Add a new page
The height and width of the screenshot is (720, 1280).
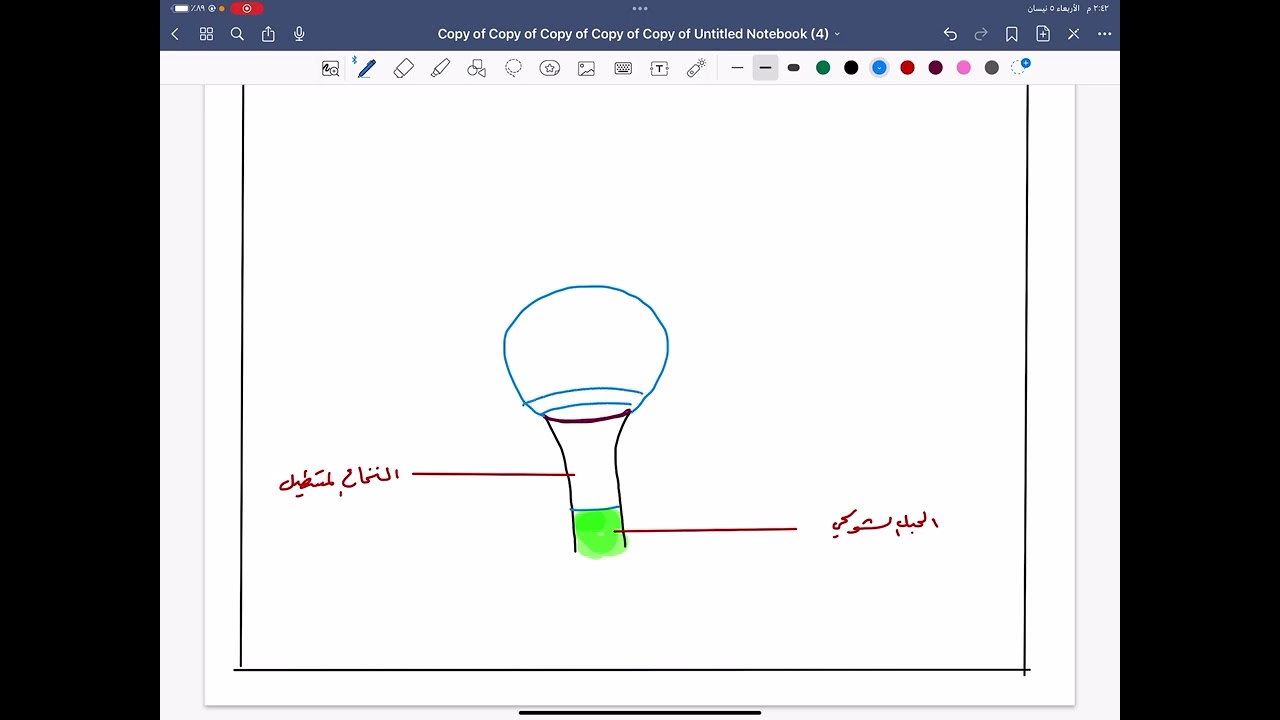click(x=1043, y=34)
